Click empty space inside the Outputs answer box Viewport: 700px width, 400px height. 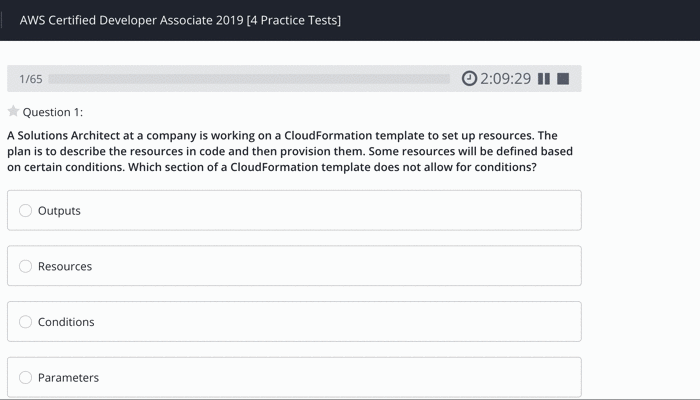point(350,211)
